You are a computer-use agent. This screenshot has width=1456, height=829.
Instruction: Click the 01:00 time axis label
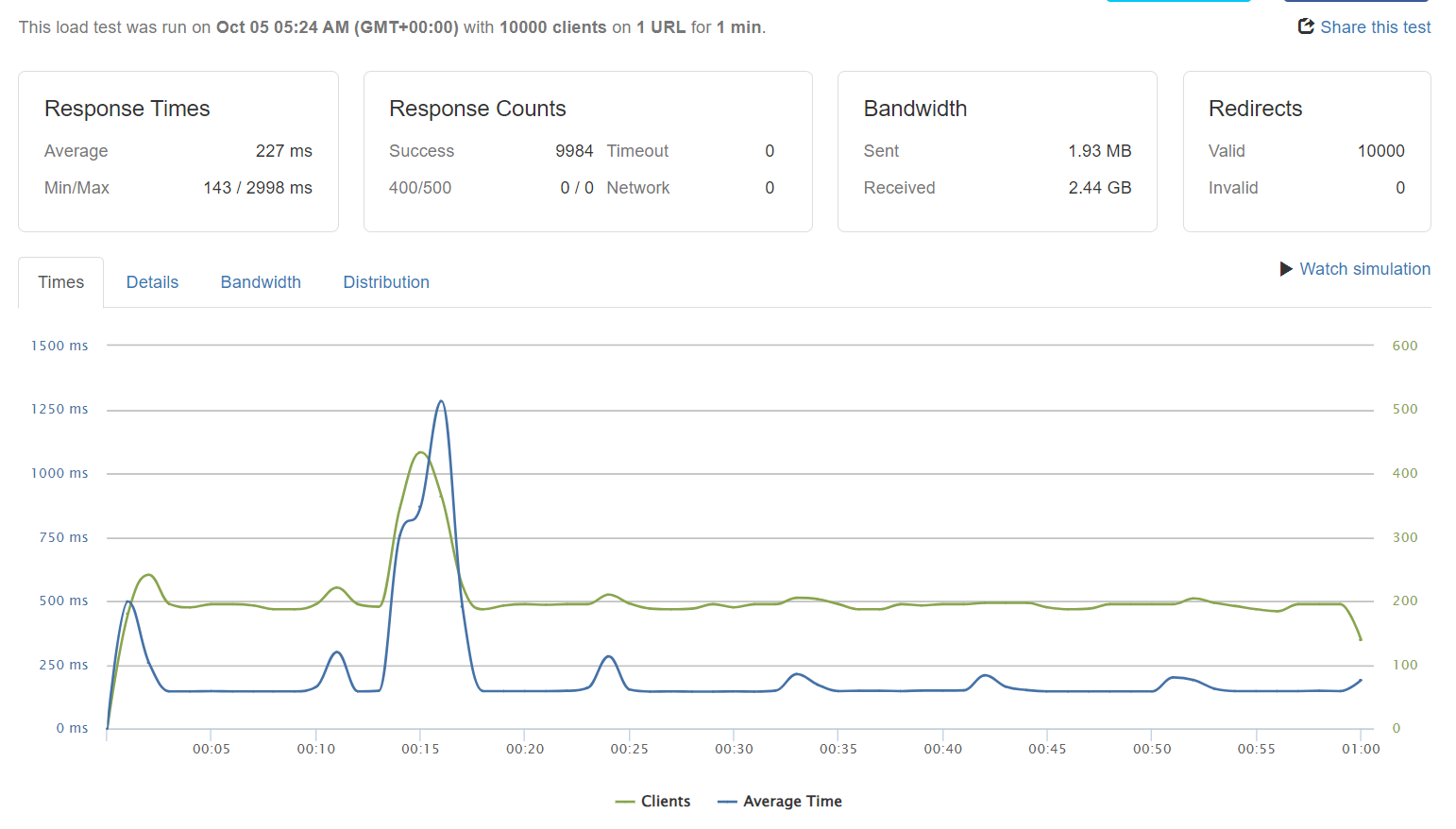(1361, 749)
